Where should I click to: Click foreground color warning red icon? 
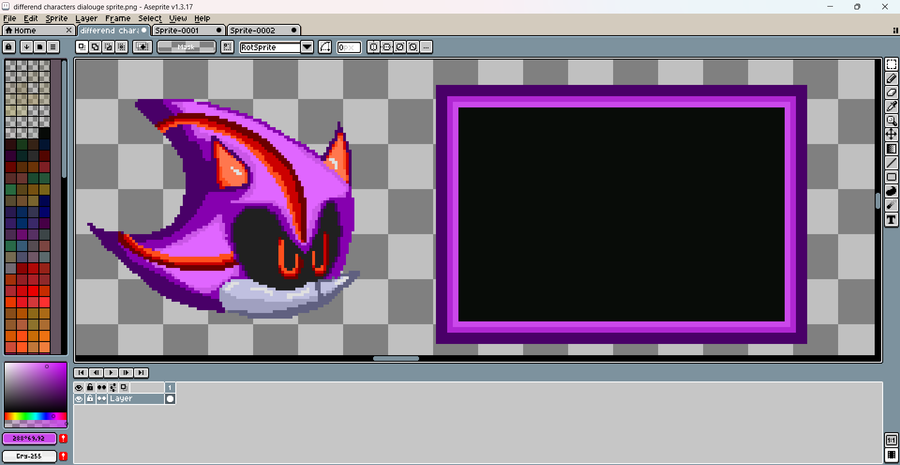(x=63, y=439)
